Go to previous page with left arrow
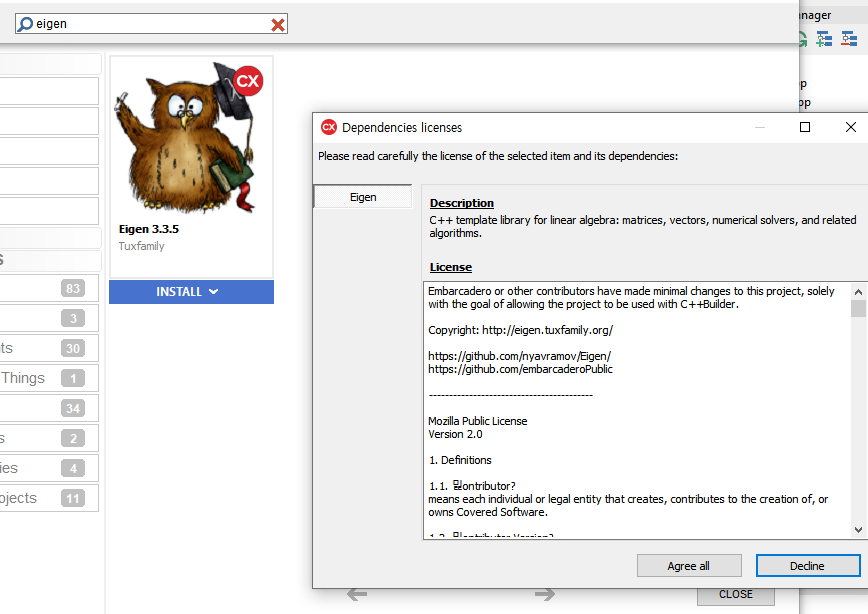The image size is (868, 614). [x=357, y=595]
